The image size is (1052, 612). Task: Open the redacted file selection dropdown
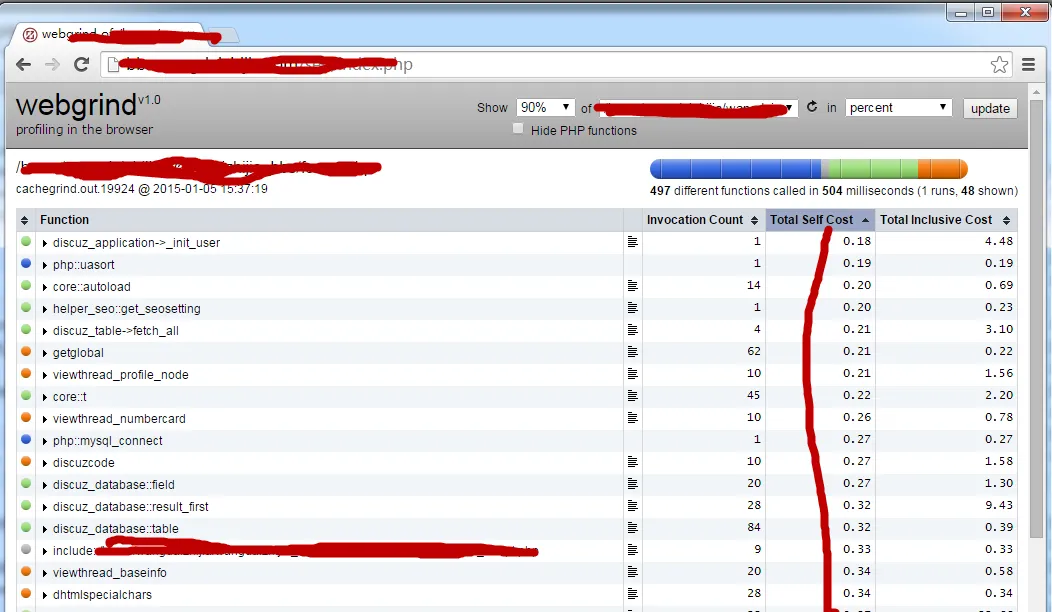[x=696, y=108]
